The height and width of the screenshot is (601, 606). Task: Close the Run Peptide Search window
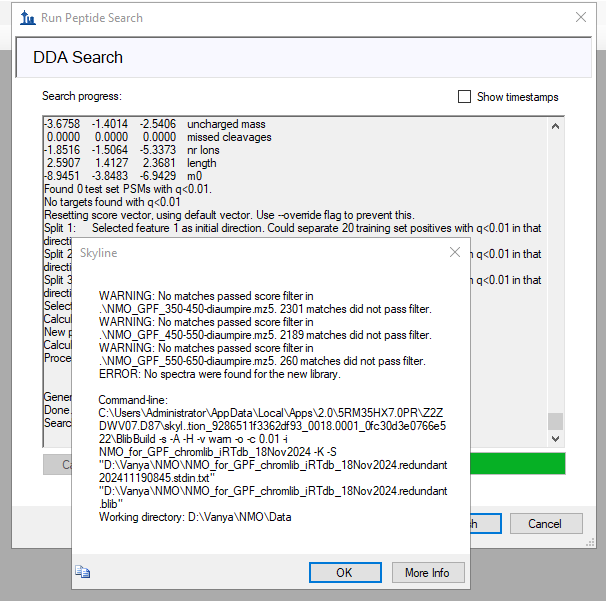pyautogui.click(x=582, y=18)
